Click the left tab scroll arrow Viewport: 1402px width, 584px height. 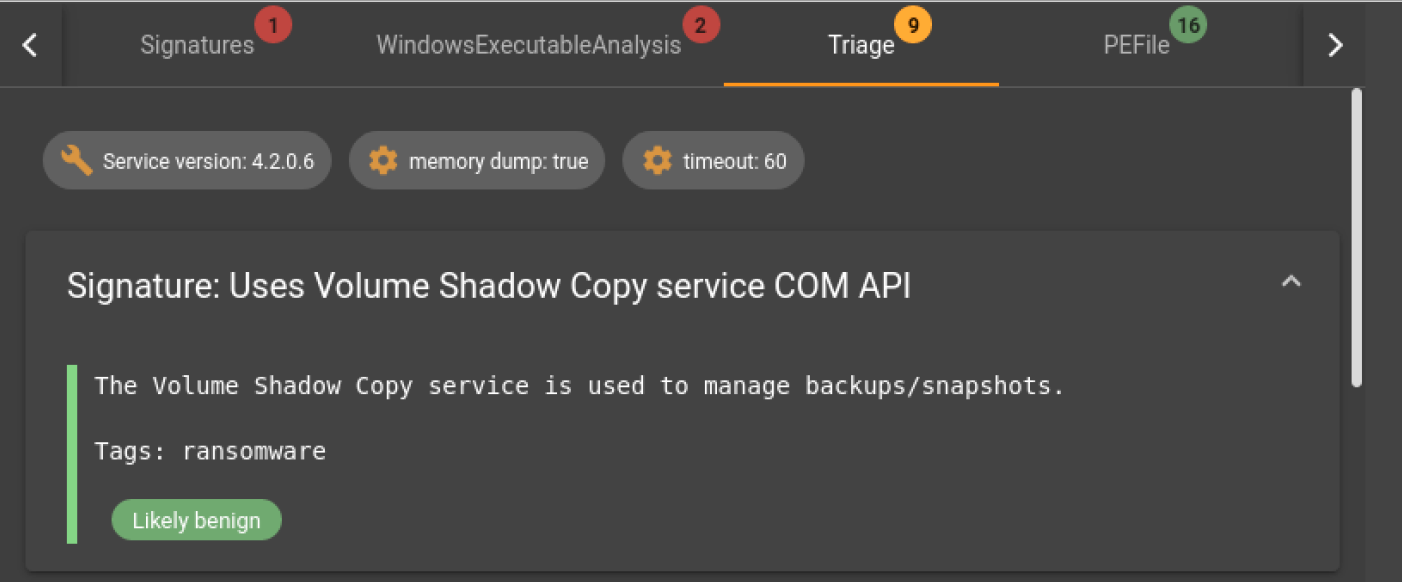click(x=30, y=45)
